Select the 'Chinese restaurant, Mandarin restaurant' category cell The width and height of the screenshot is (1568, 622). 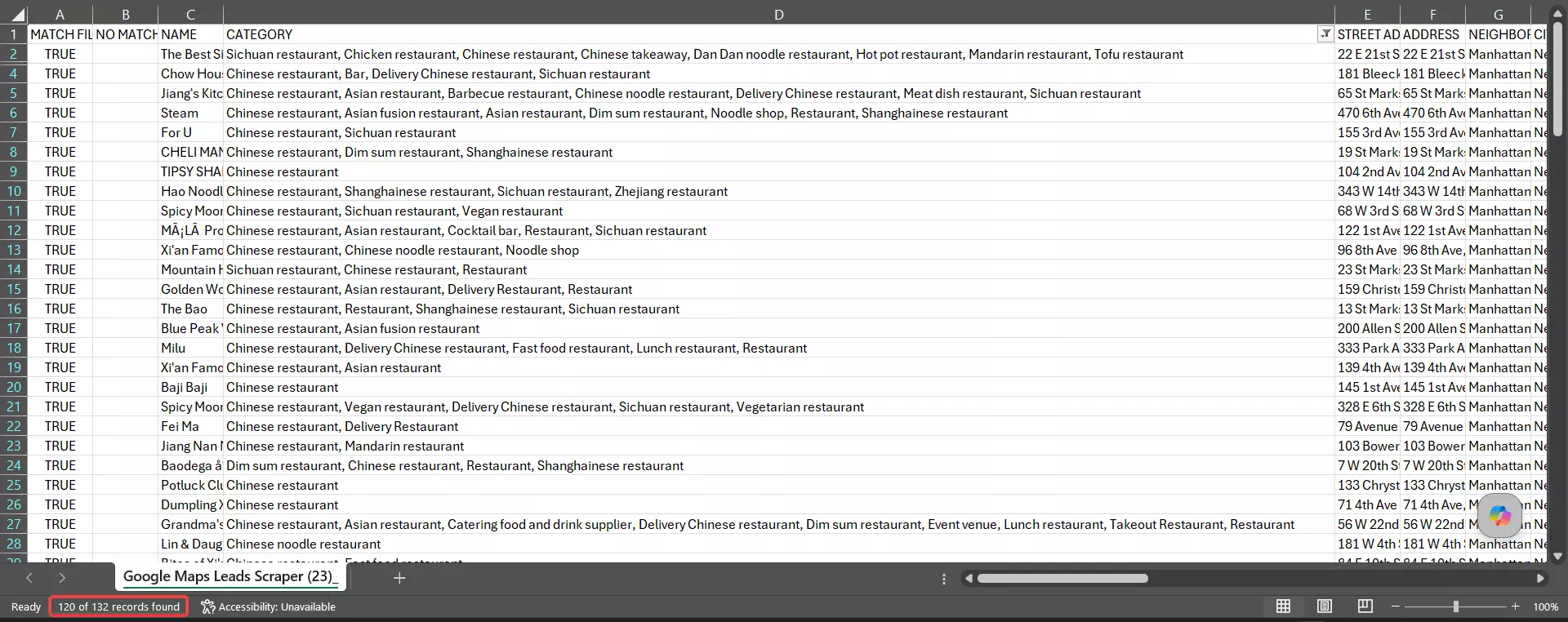(x=779, y=446)
